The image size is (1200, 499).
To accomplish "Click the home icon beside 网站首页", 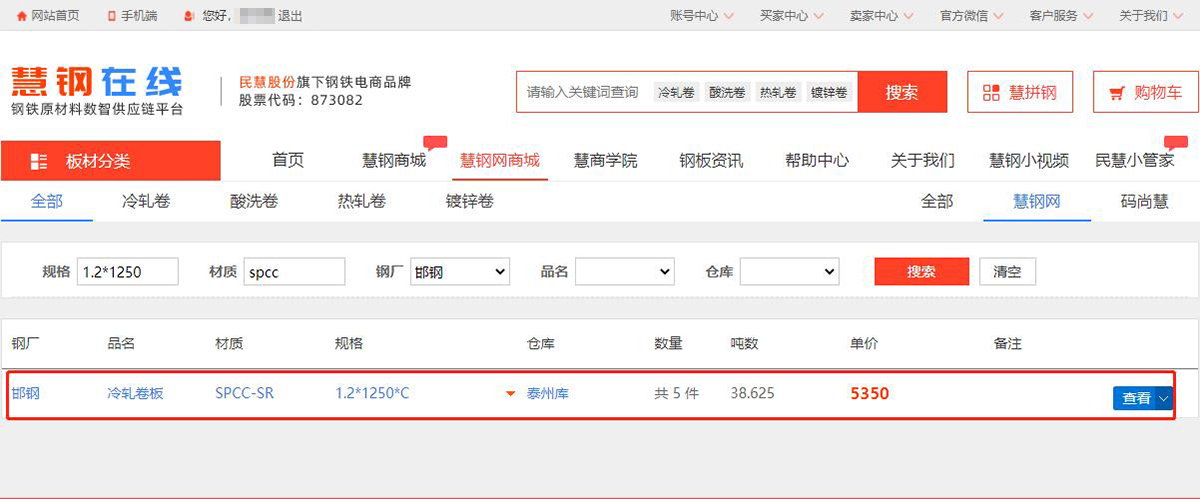I will (21, 16).
